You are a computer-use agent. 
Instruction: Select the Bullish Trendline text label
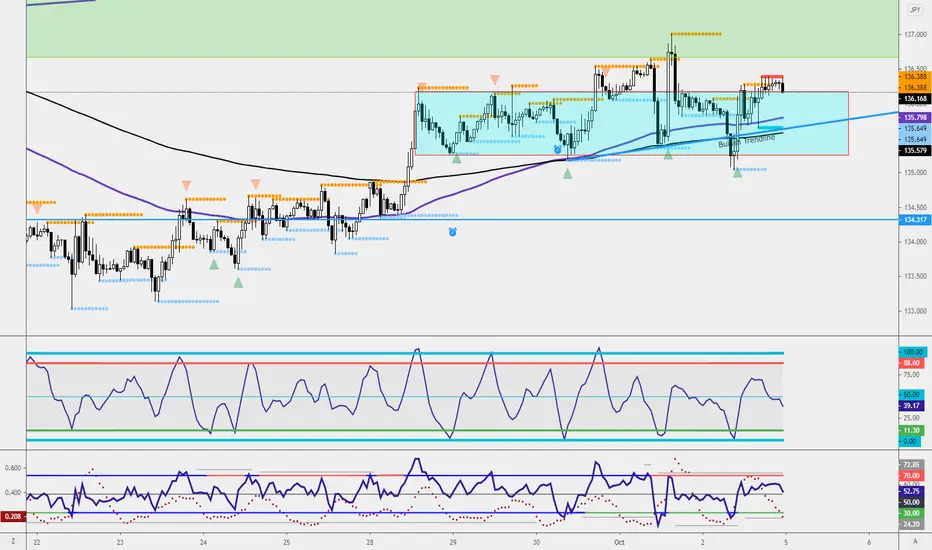[x=747, y=141]
